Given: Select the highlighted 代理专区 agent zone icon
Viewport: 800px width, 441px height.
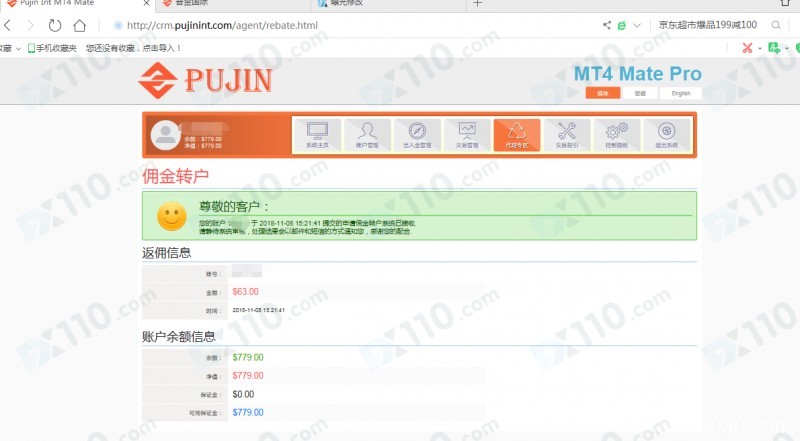Looking at the screenshot, I should click(517, 135).
